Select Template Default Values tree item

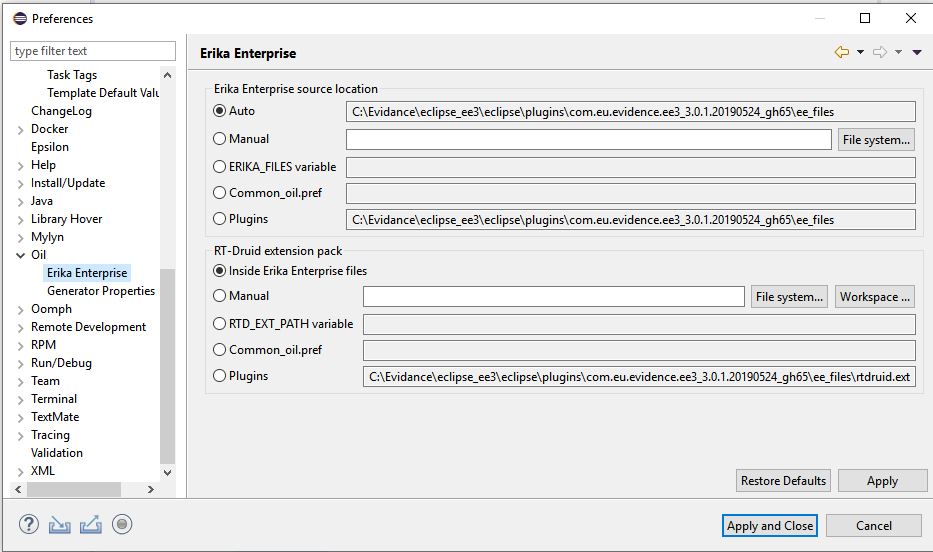tap(102, 93)
